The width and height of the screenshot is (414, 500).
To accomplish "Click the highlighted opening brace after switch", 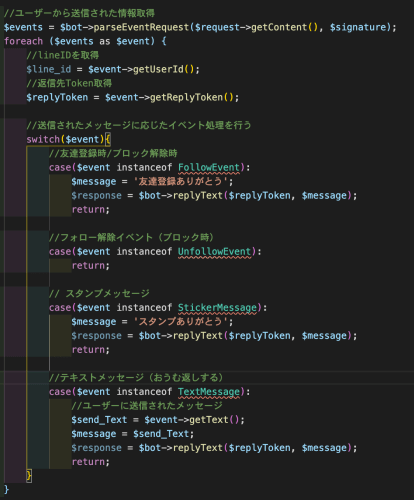I will 108,139.
